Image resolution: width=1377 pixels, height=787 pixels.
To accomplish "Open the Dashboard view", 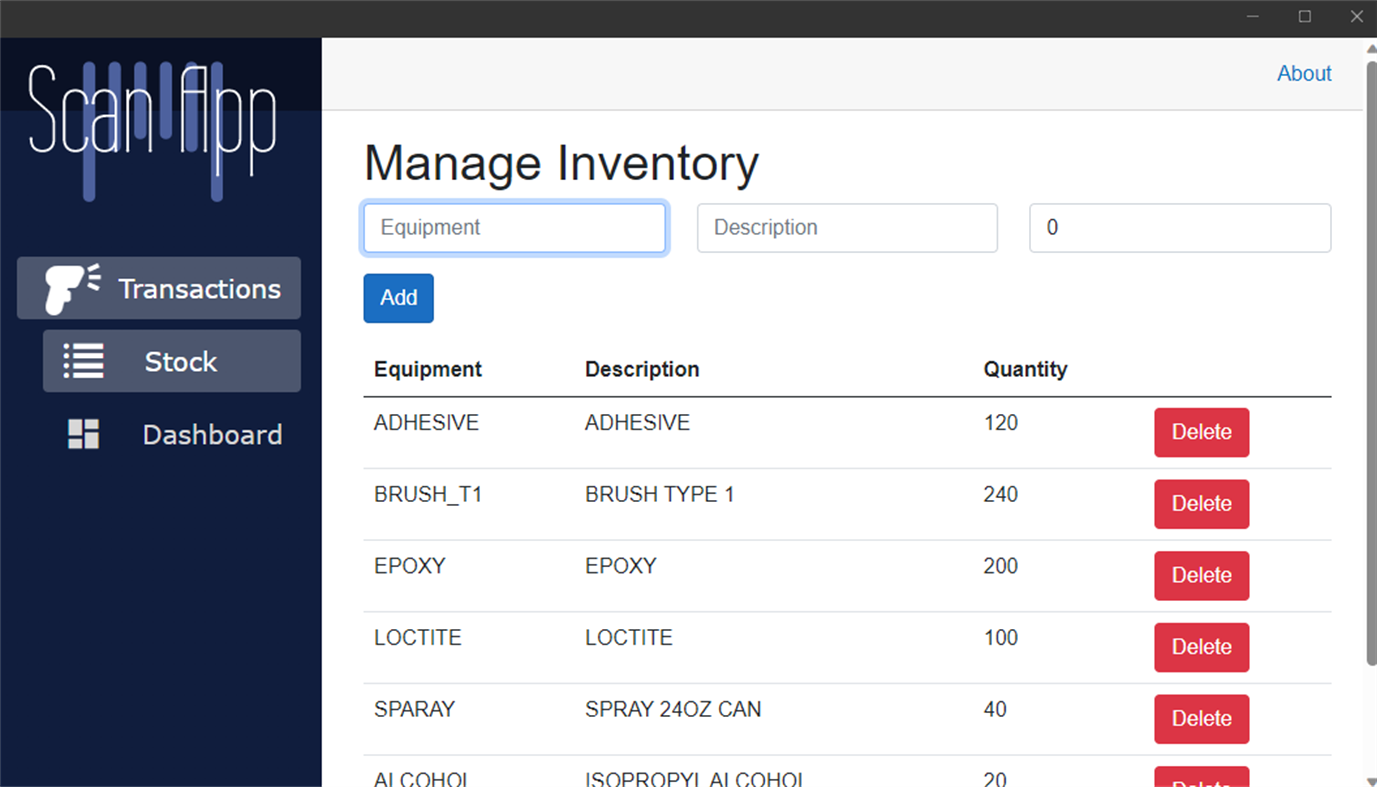I will tap(212, 434).
